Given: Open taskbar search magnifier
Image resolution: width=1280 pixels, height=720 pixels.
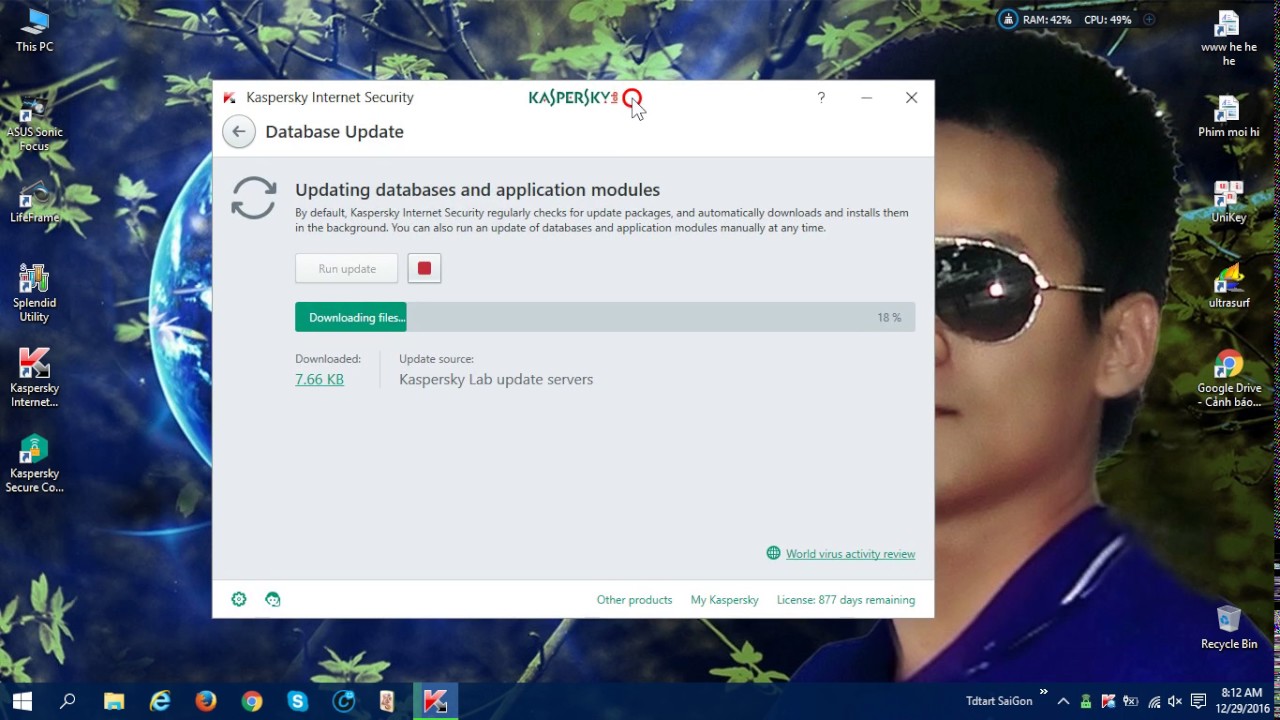Looking at the screenshot, I should (67, 701).
